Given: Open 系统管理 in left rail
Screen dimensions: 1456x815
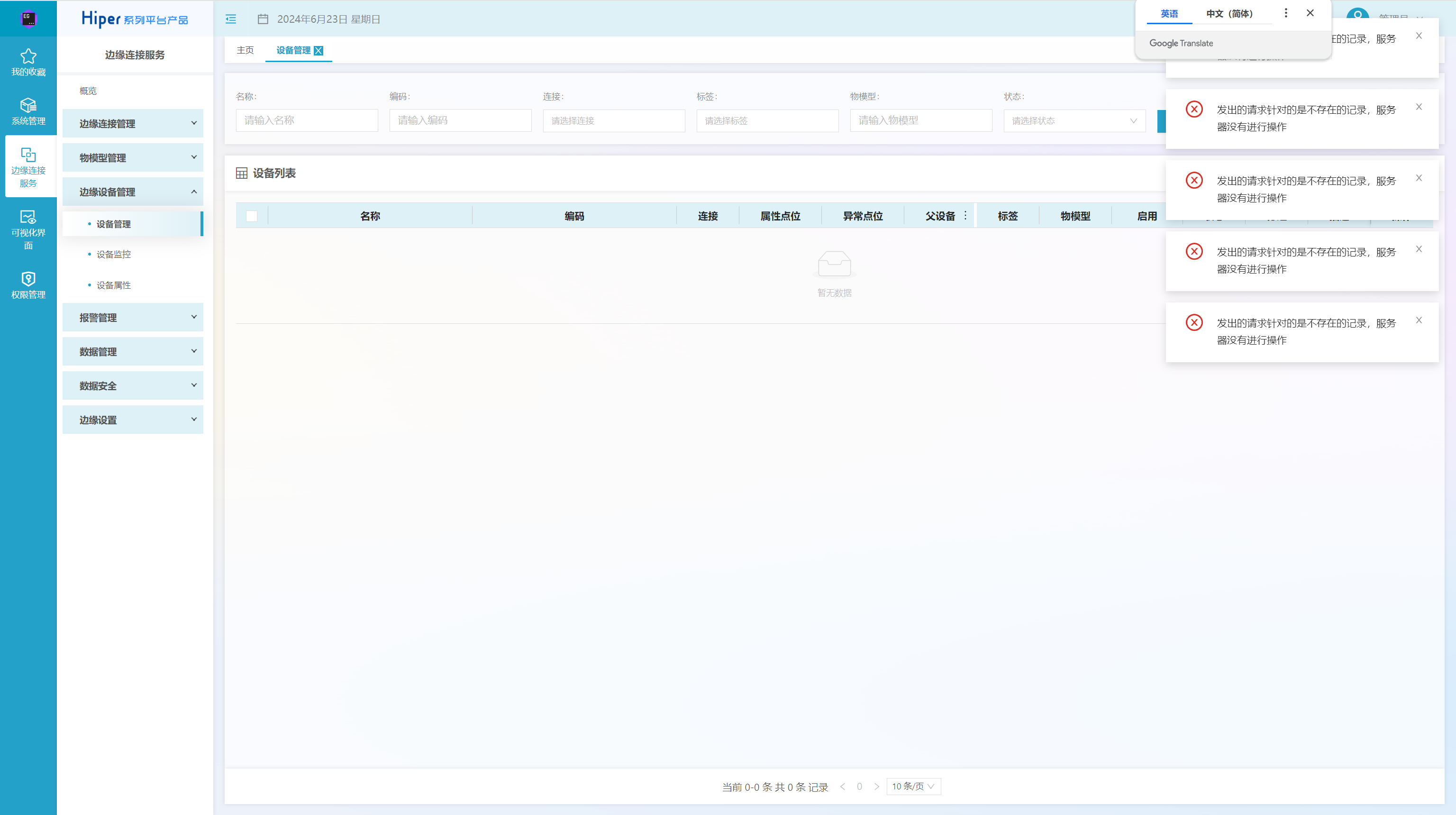Looking at the screenshot, I should (28, 111).
